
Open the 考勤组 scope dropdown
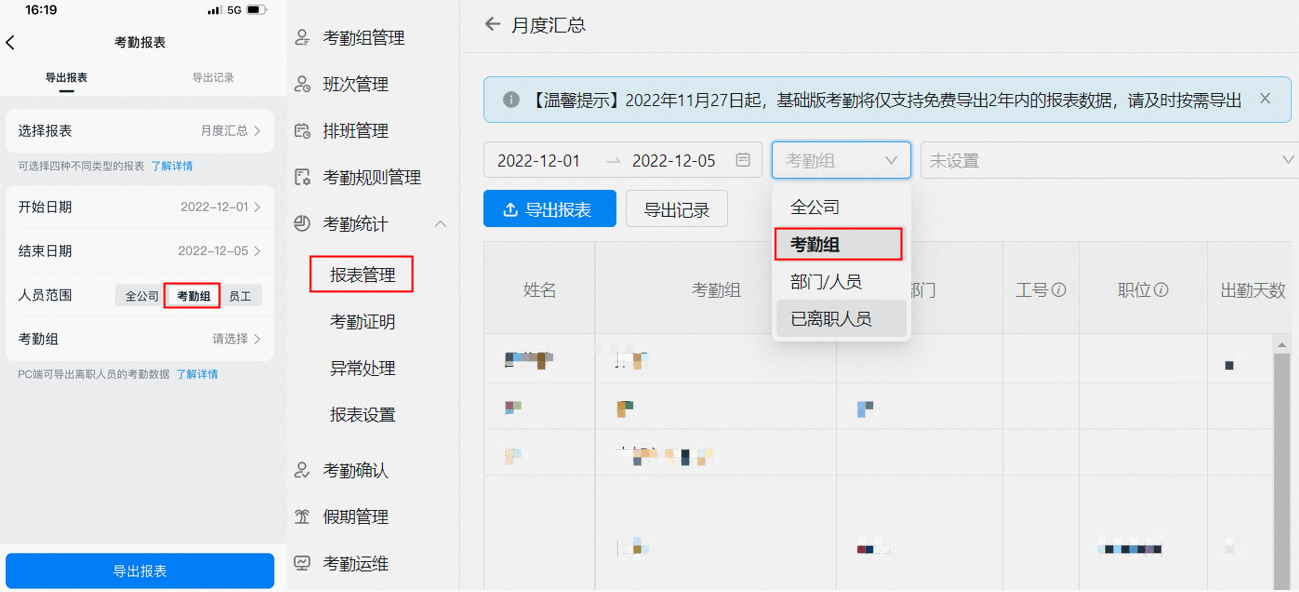[x=841, y=160]
